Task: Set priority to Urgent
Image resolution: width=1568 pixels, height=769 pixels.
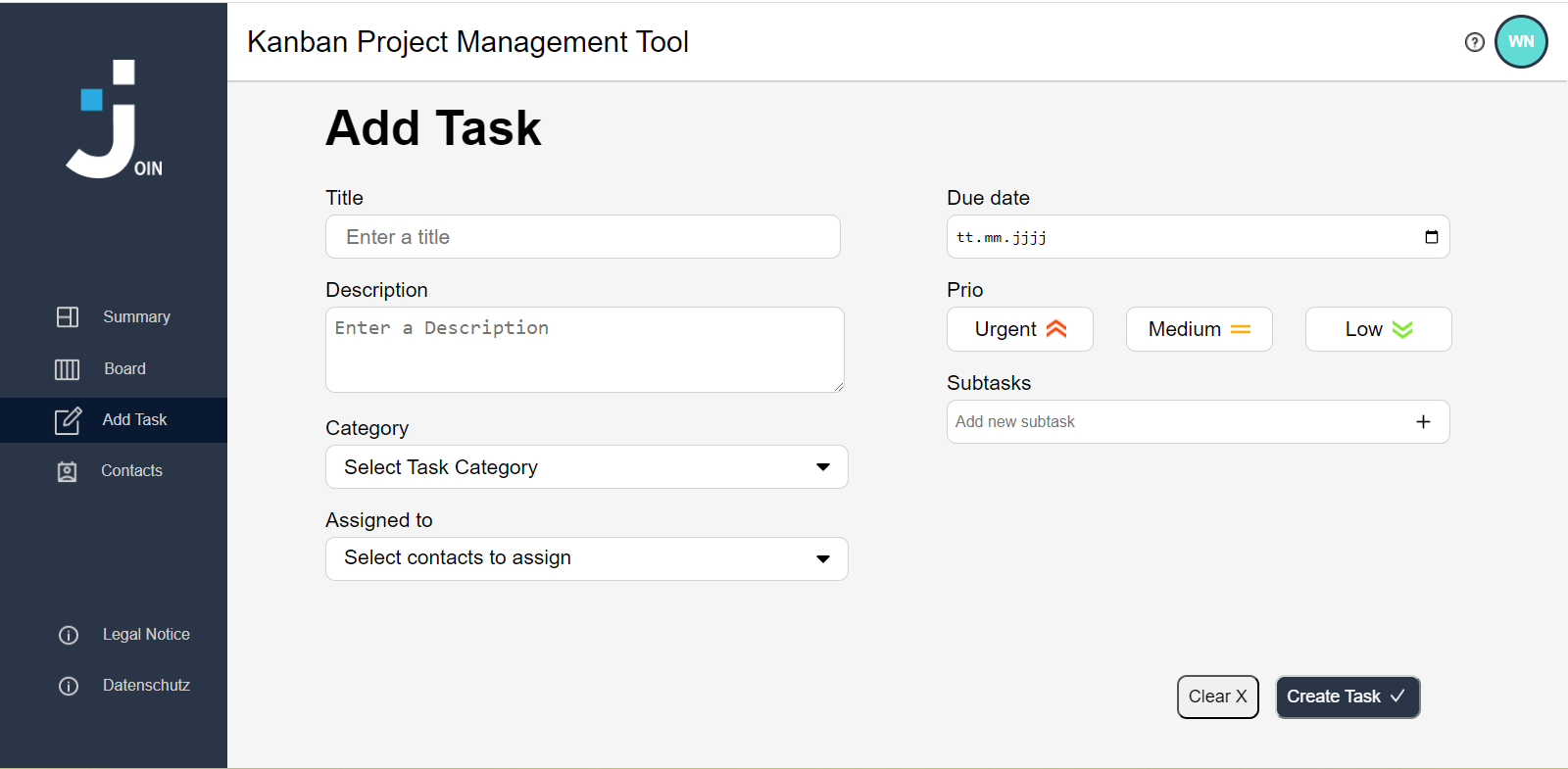Action: (x=1019, y=329)
